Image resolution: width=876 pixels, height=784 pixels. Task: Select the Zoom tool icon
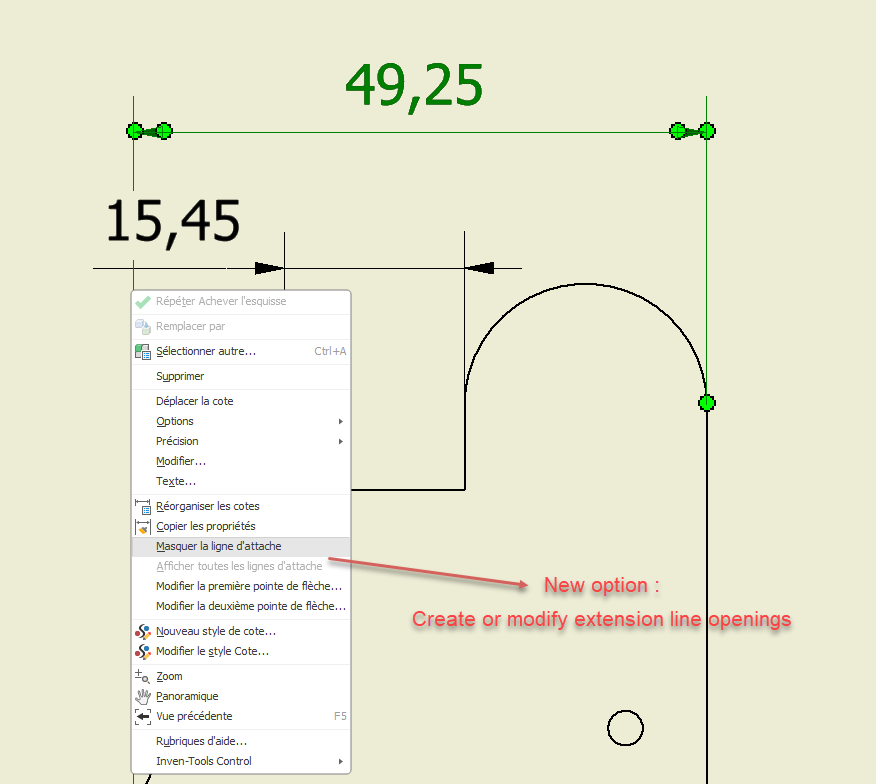tap(141, 676)
